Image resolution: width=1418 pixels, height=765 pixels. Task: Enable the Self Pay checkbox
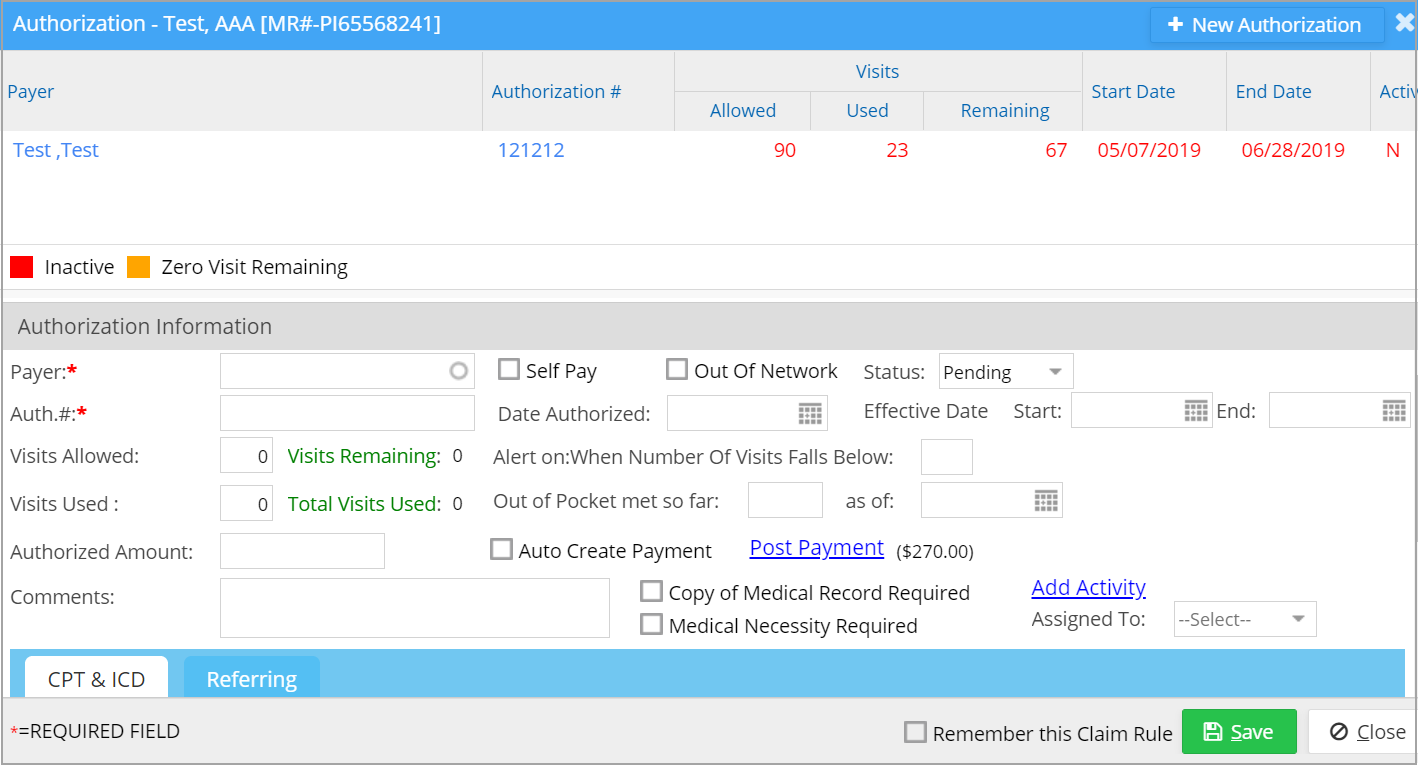(x=509, y=370)
